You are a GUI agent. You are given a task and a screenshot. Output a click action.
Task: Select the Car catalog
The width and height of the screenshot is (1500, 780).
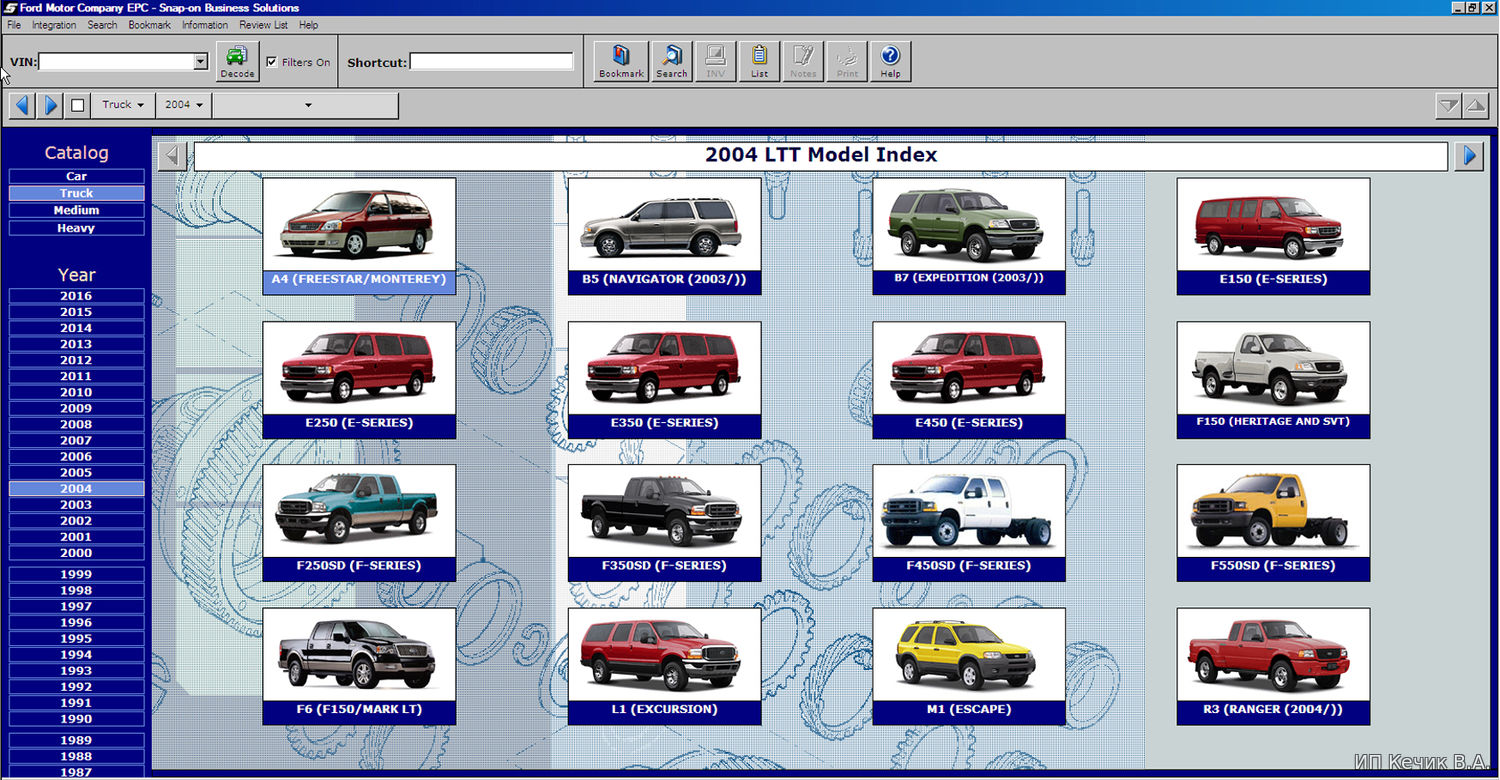[x=77, y=176]
